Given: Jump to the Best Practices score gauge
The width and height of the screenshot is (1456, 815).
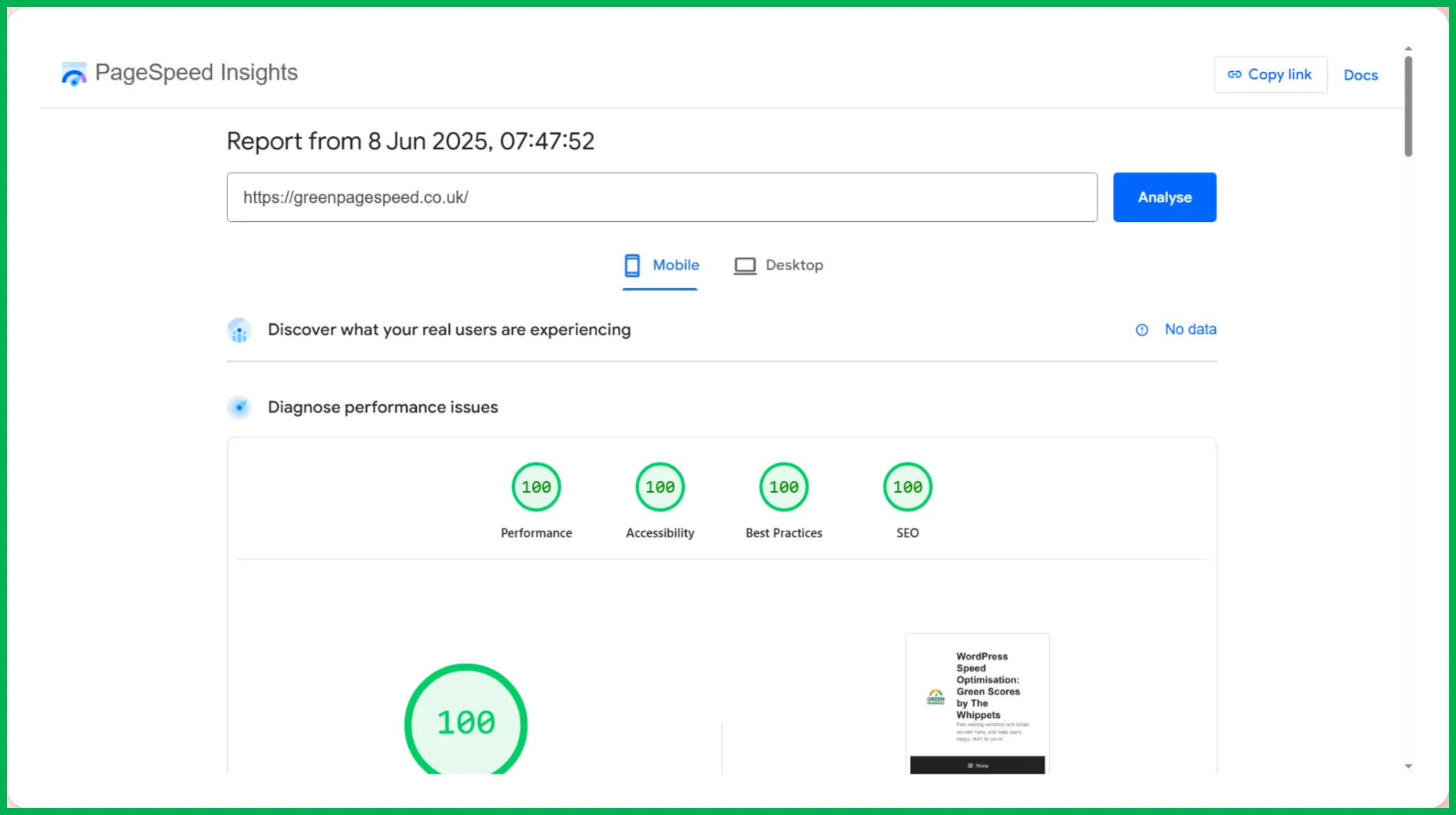Looking at the screenshot, I should 784,487.
